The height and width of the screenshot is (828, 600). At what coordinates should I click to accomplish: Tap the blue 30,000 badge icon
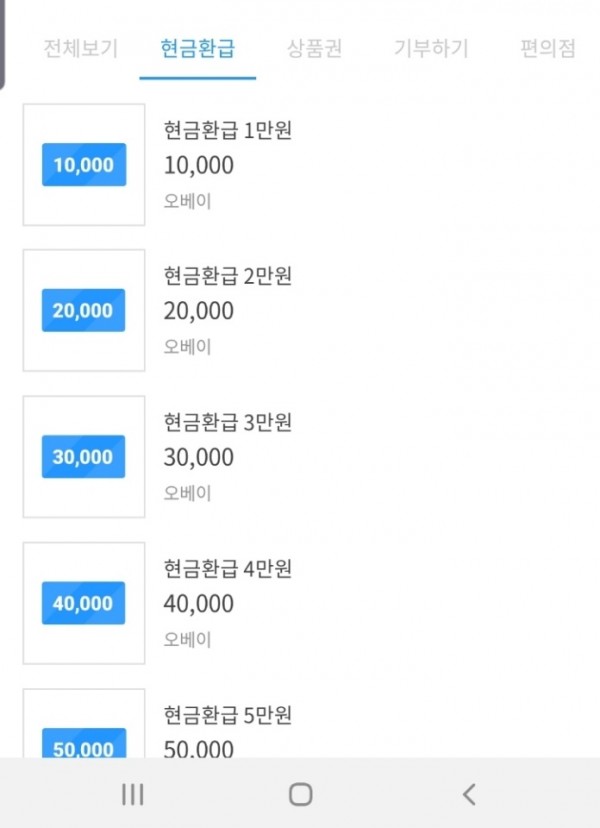(x=84, y=457)
